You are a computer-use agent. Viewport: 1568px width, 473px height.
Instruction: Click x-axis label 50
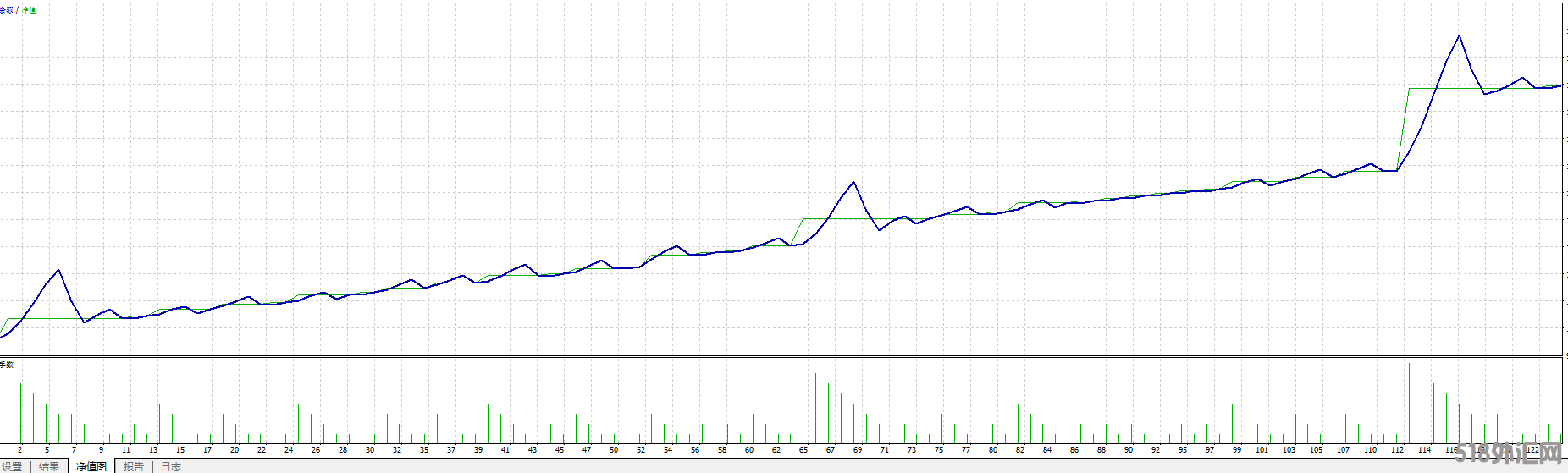614,450
